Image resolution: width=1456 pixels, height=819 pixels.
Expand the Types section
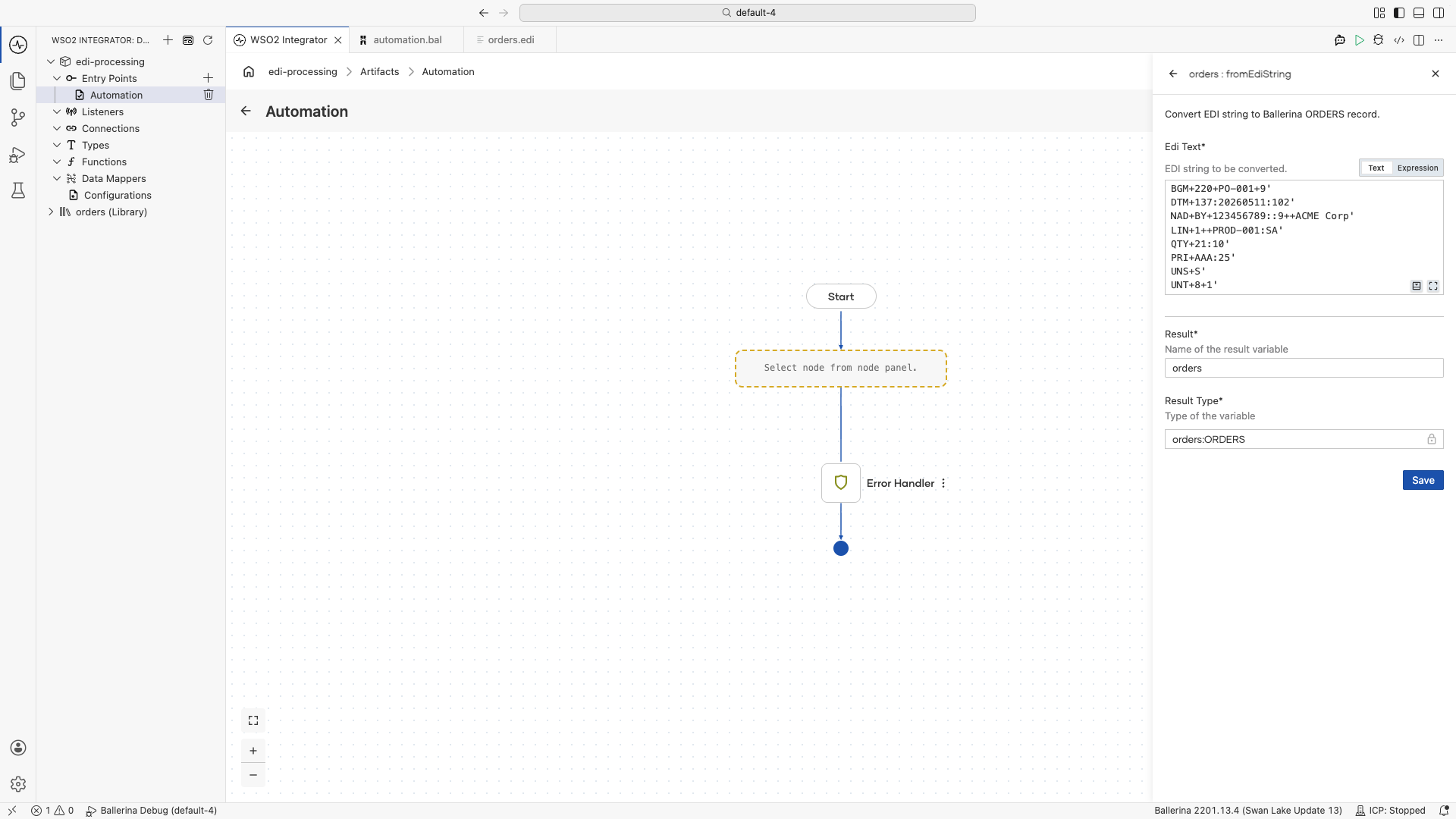57,145
